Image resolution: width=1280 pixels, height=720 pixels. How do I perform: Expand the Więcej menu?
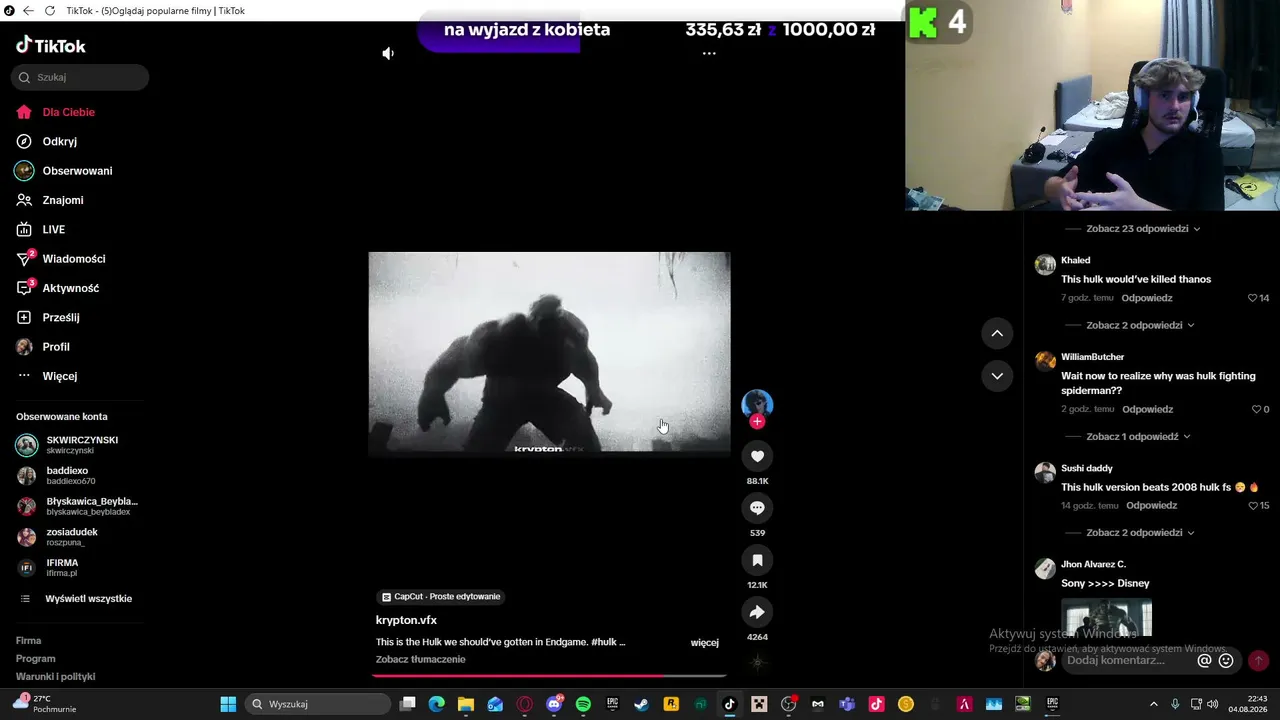59,376
